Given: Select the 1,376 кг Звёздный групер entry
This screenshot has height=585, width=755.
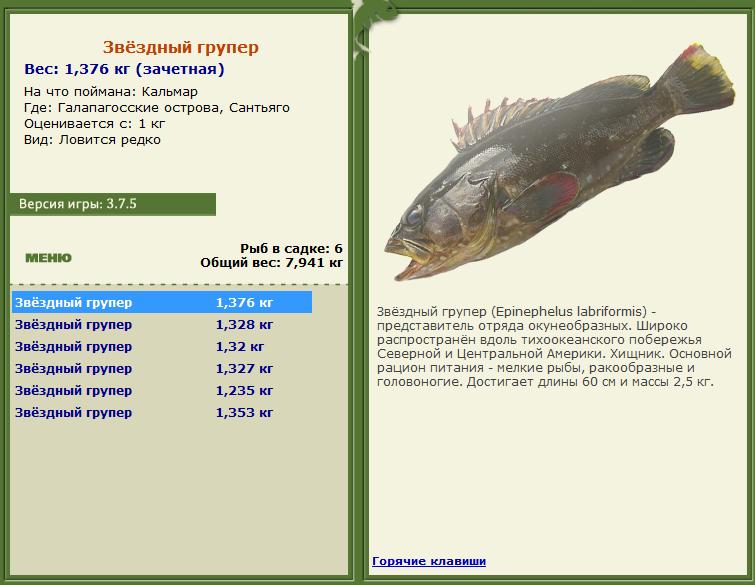Looking at the screenshot, I should (x=162, y=302).
